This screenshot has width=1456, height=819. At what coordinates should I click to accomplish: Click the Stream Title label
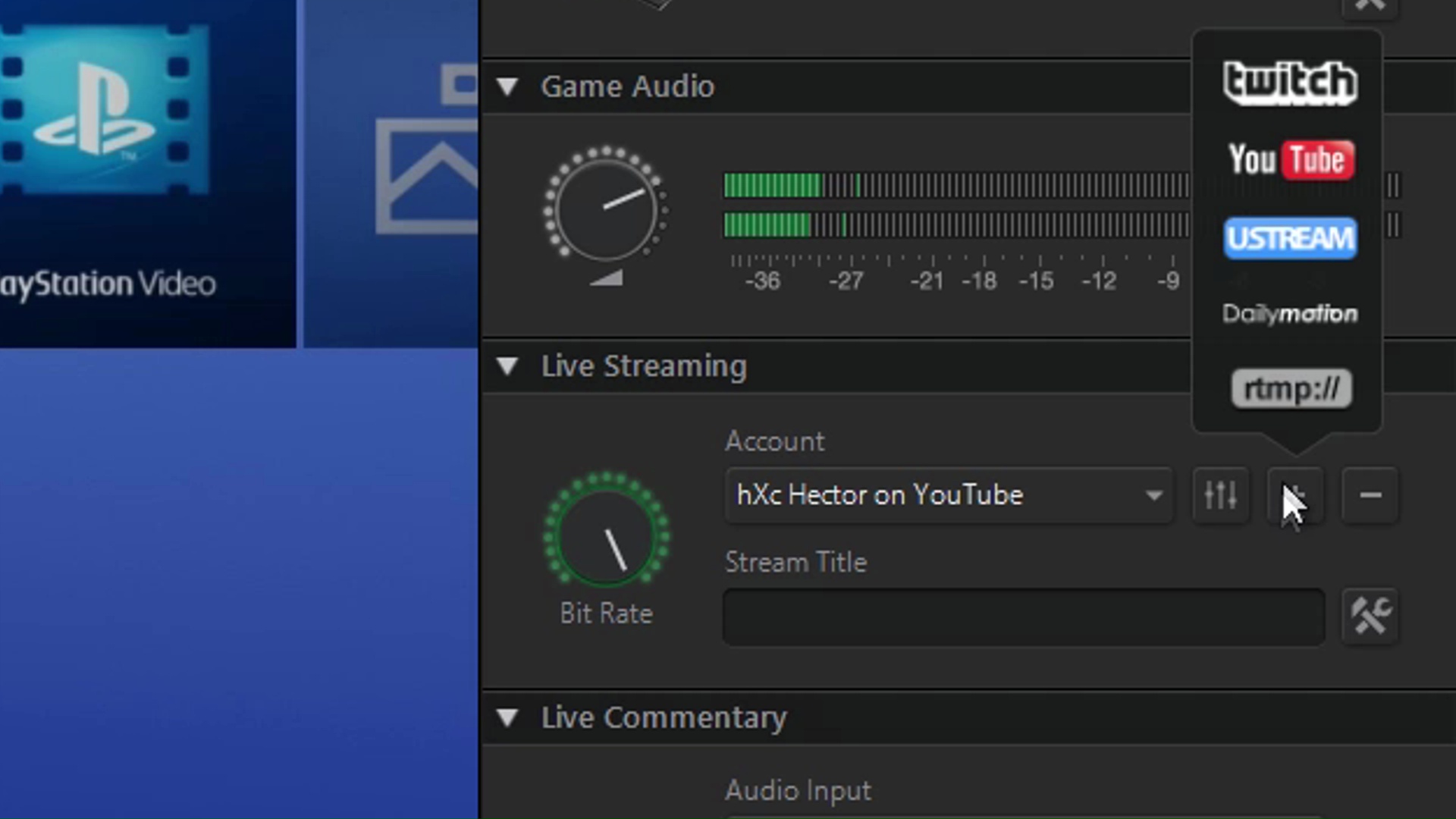(795, 562)
